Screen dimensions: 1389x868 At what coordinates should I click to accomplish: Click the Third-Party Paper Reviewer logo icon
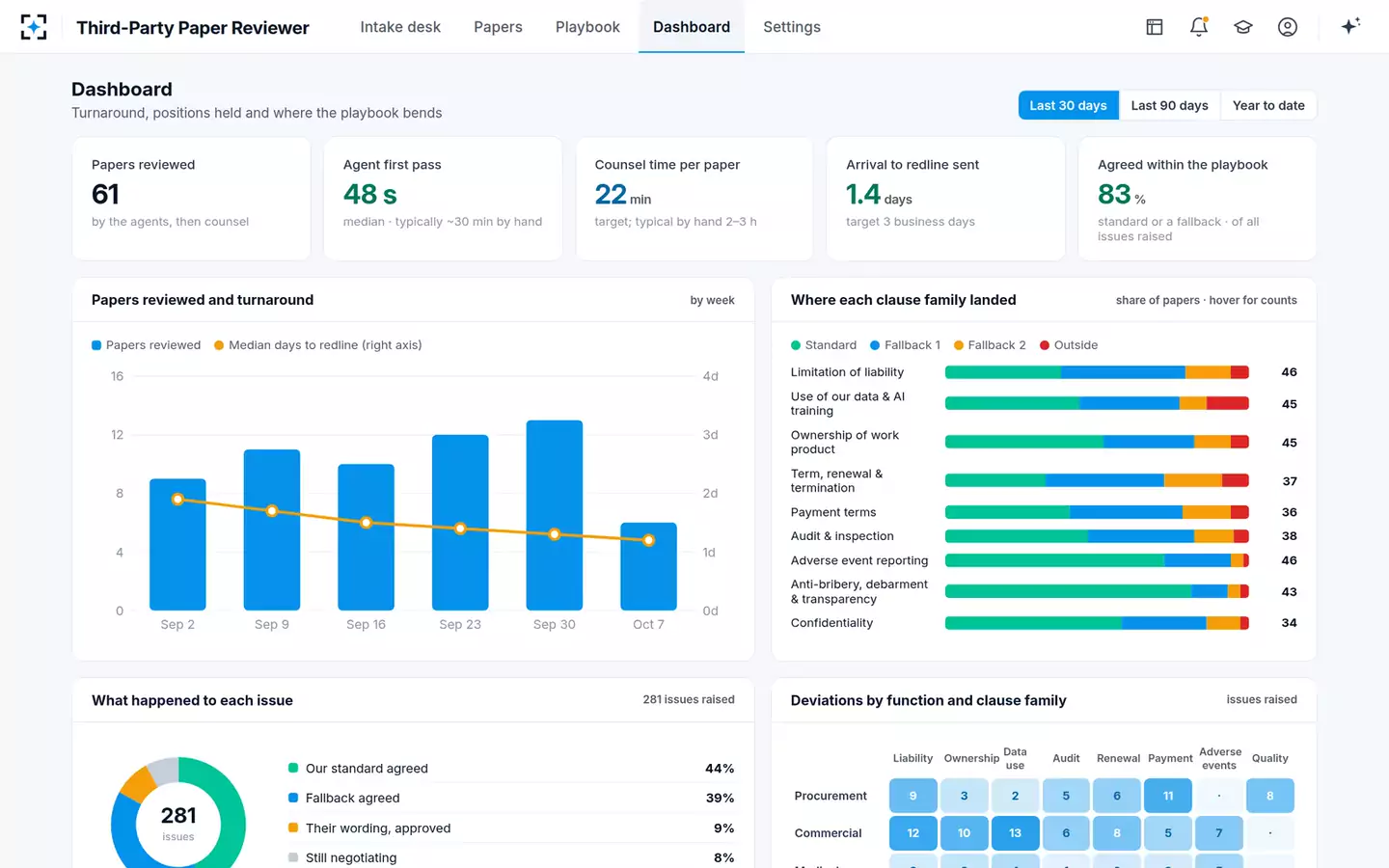pyautogui.click(x=34, y=27)
